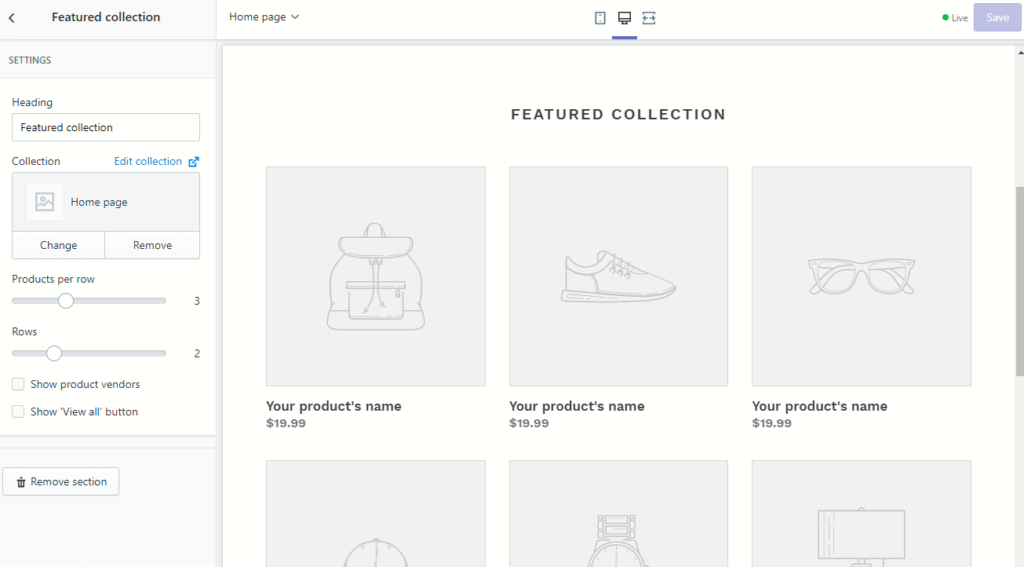Viewport: 1024px width, 567px height.
Task: Click the Remove collection button
Action: [x=152, y=245]
